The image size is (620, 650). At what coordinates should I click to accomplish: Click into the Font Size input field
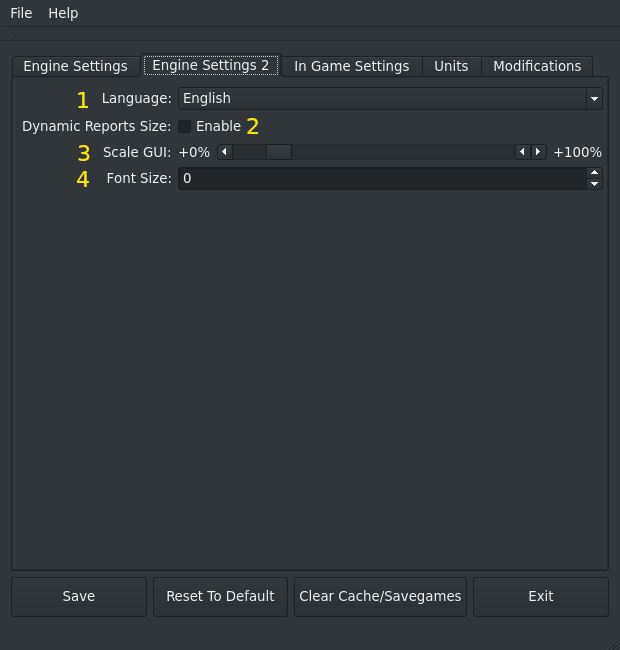(x=382, y=178)
